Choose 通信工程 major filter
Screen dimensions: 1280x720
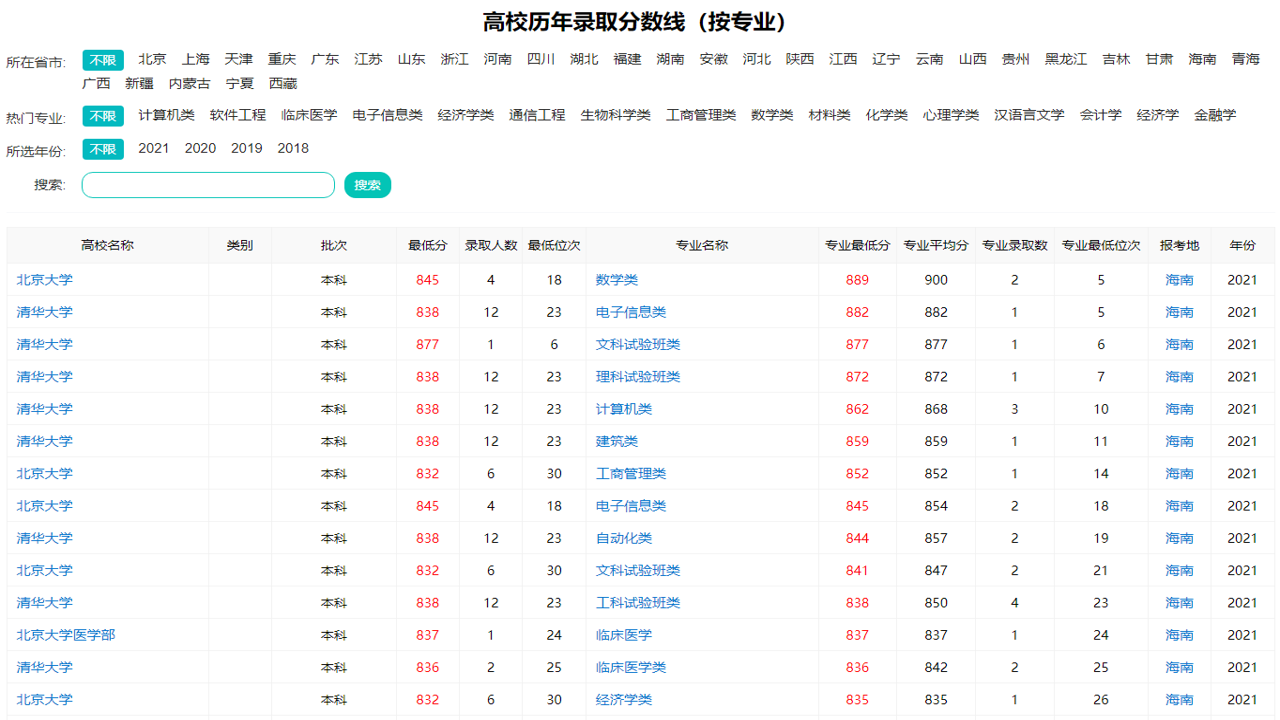(x=537, y=115)
